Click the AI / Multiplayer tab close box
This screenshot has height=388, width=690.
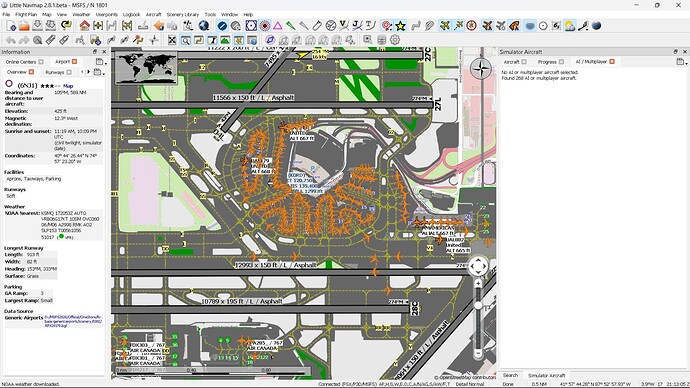tap(612, 62)
